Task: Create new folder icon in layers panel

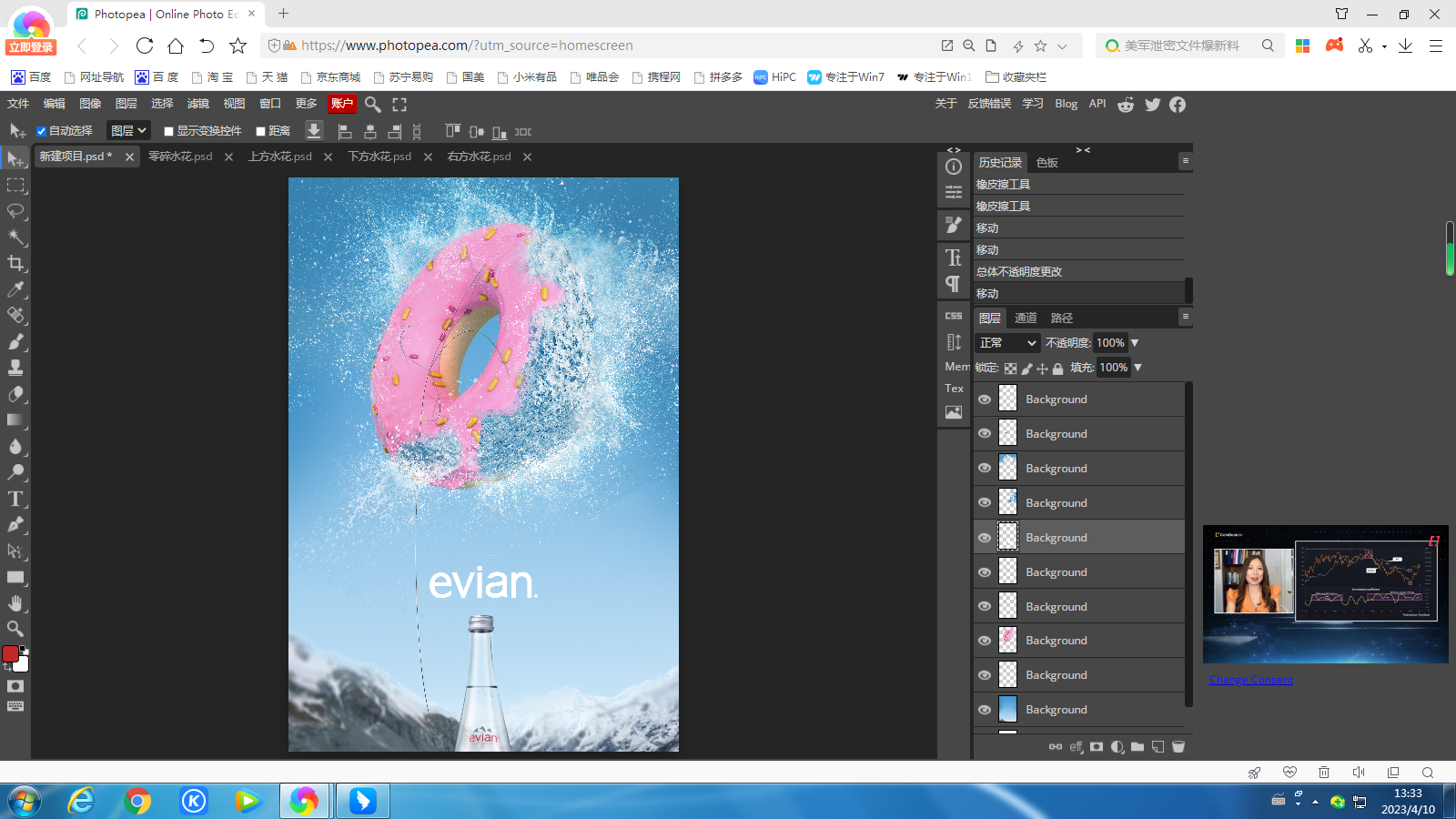Action: tap(1137, 747)
